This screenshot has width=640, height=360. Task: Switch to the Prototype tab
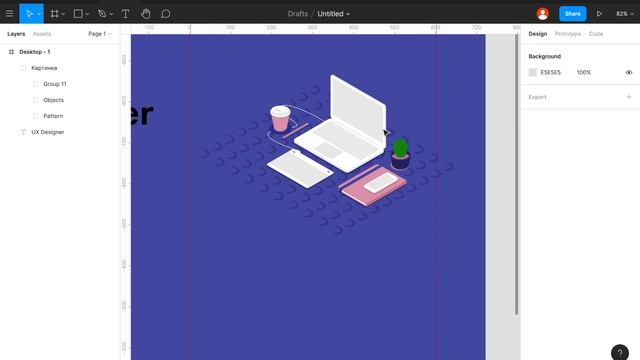coord(567,34)
